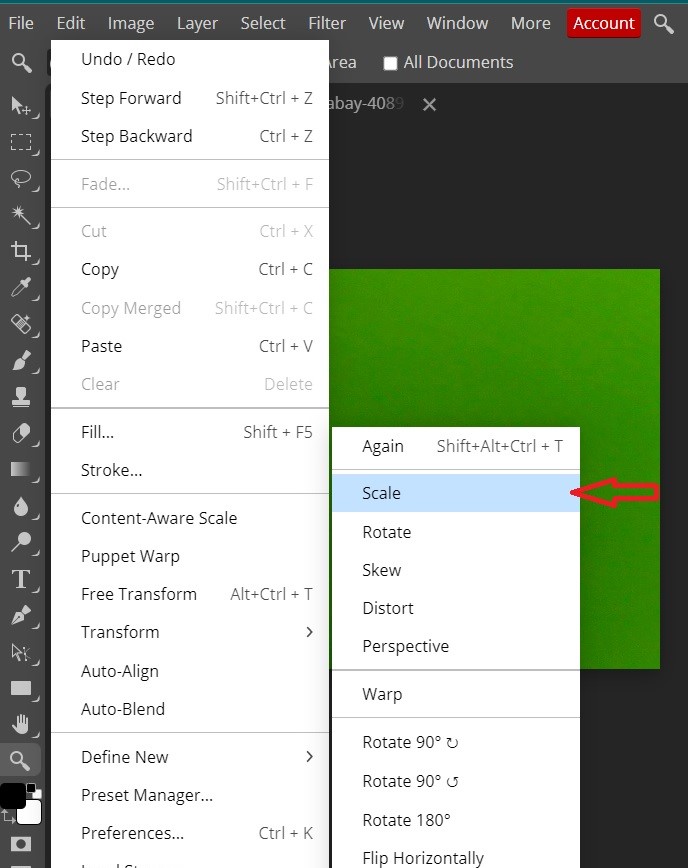The image size is (688, 868).
Task: Select the Clone Stamp tool
Action: [22, 397]
